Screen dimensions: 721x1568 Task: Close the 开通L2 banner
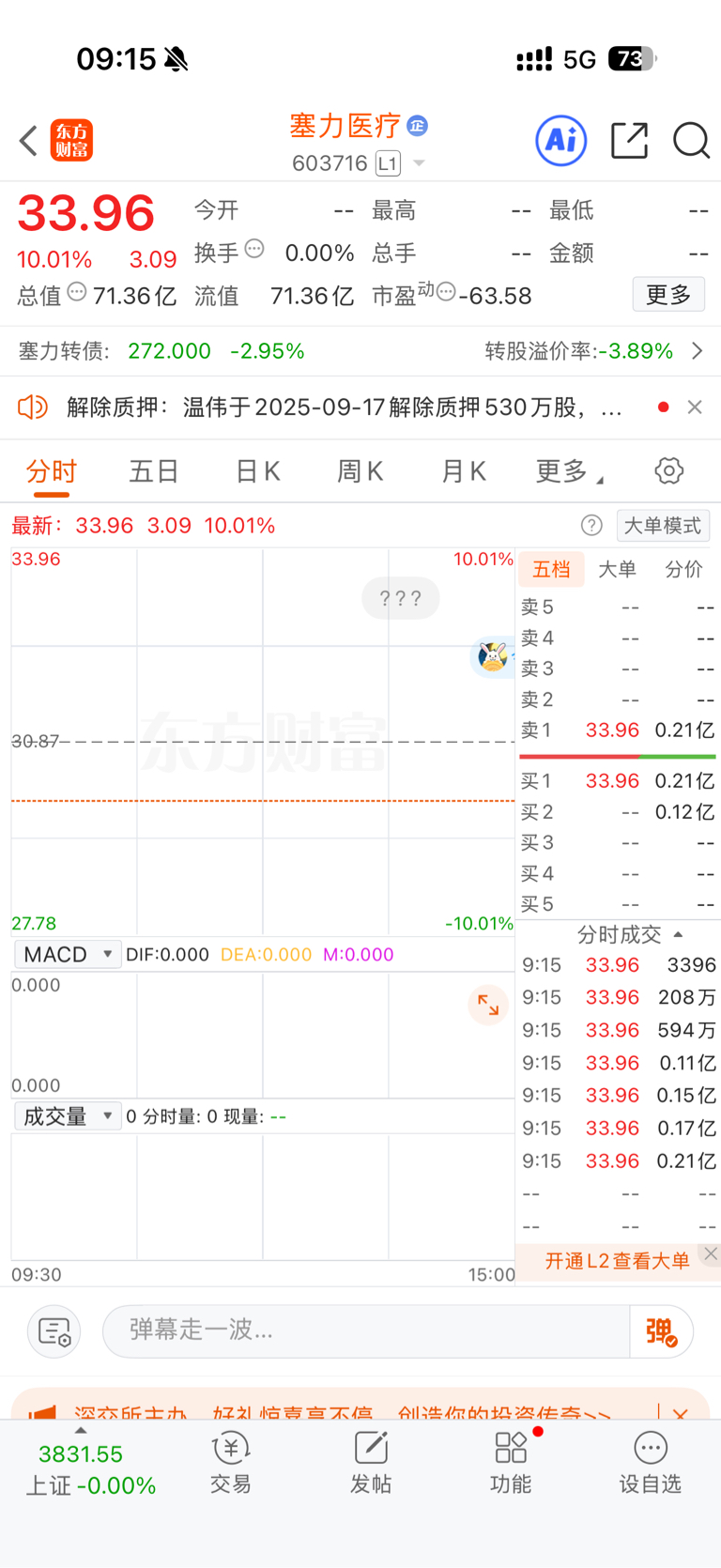click(711, 1253)
